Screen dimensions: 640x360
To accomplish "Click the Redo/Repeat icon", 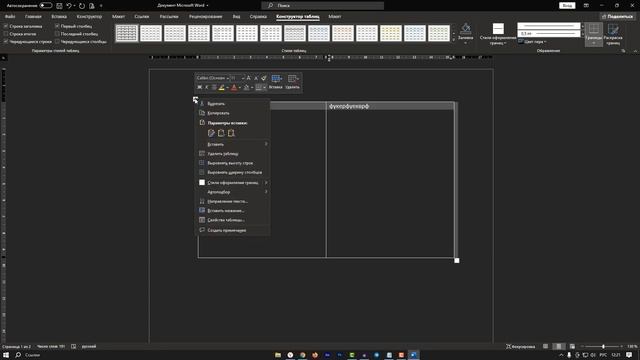I will coord(82,6).
